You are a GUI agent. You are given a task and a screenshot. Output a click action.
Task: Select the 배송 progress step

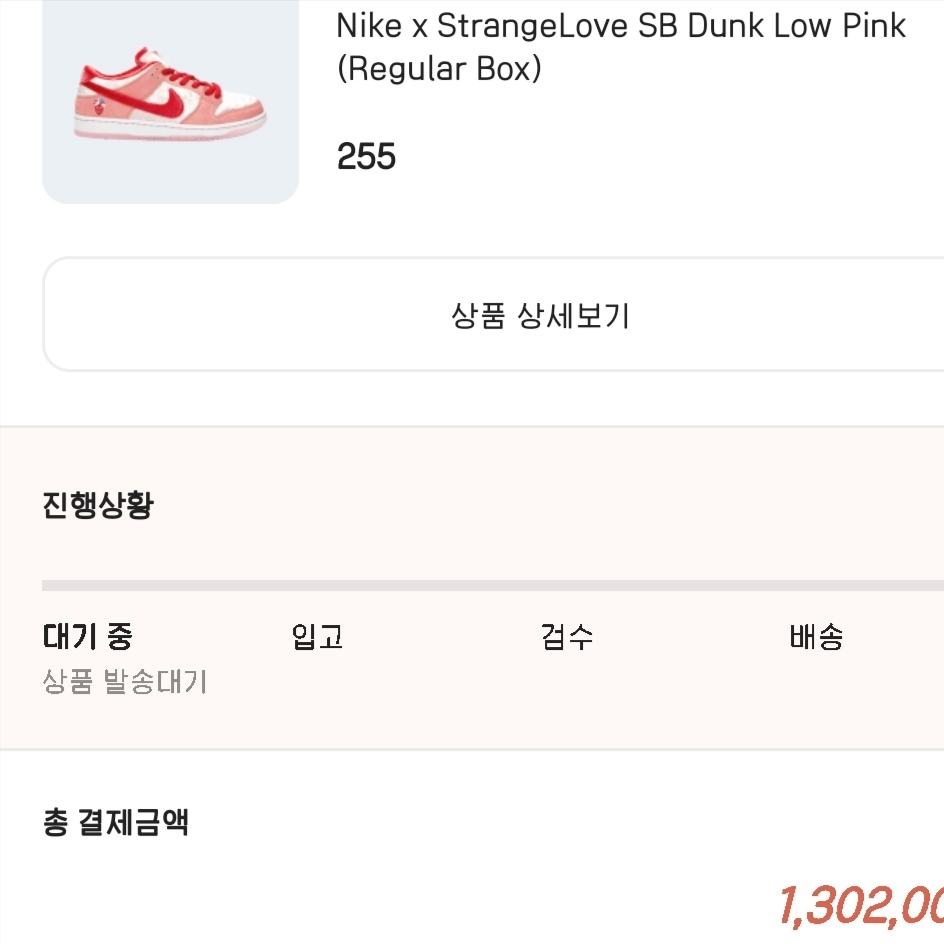point(816,636)
